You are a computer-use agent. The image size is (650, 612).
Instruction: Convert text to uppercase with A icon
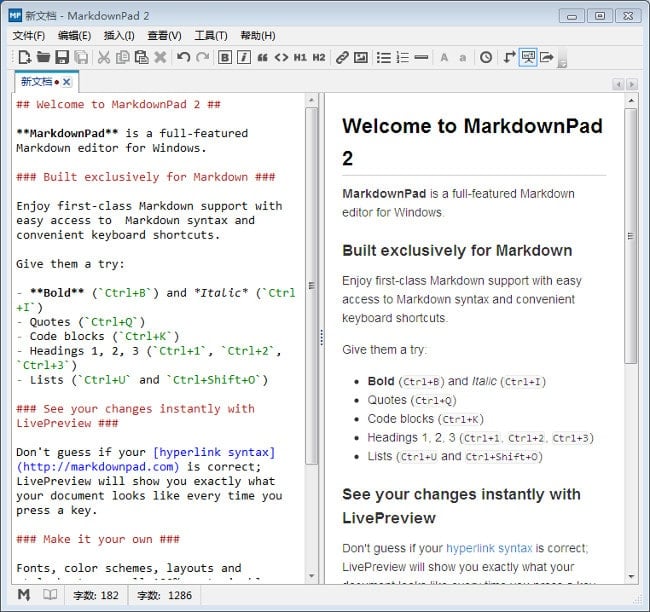[x=444, y=57]
